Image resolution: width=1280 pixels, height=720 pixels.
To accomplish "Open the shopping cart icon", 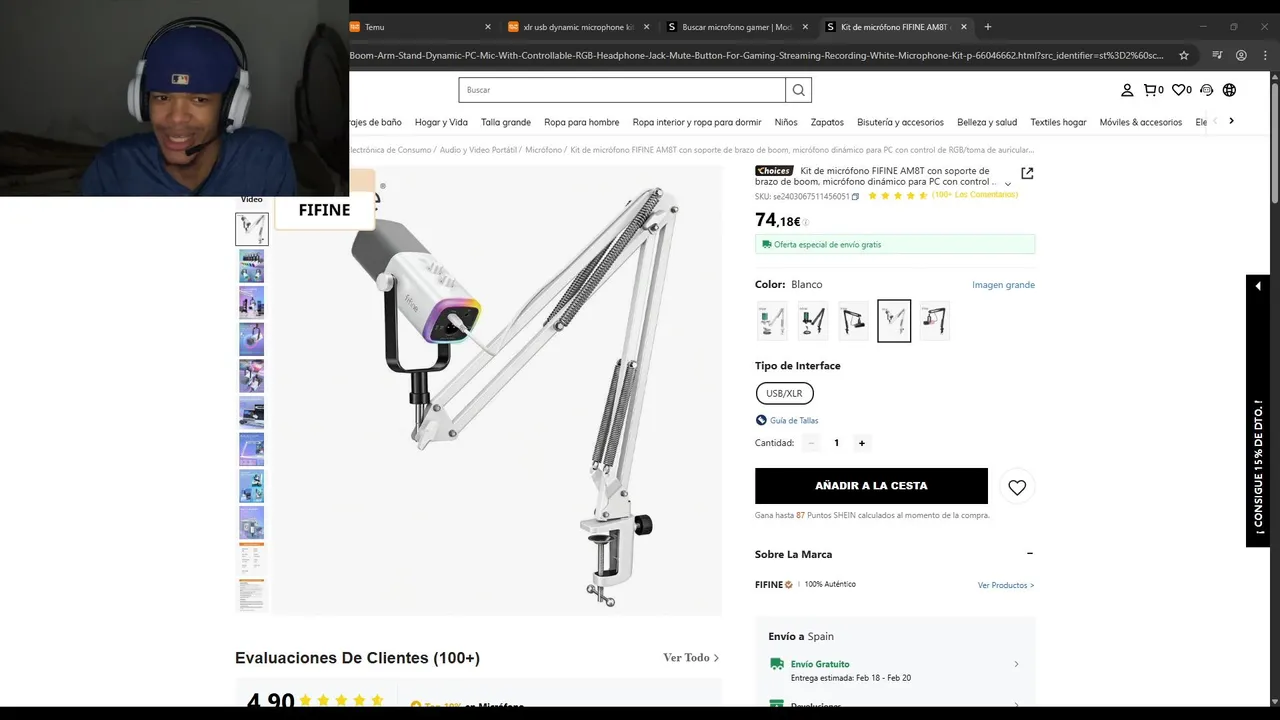I will pyautogui.click(x=1153, y=90).
